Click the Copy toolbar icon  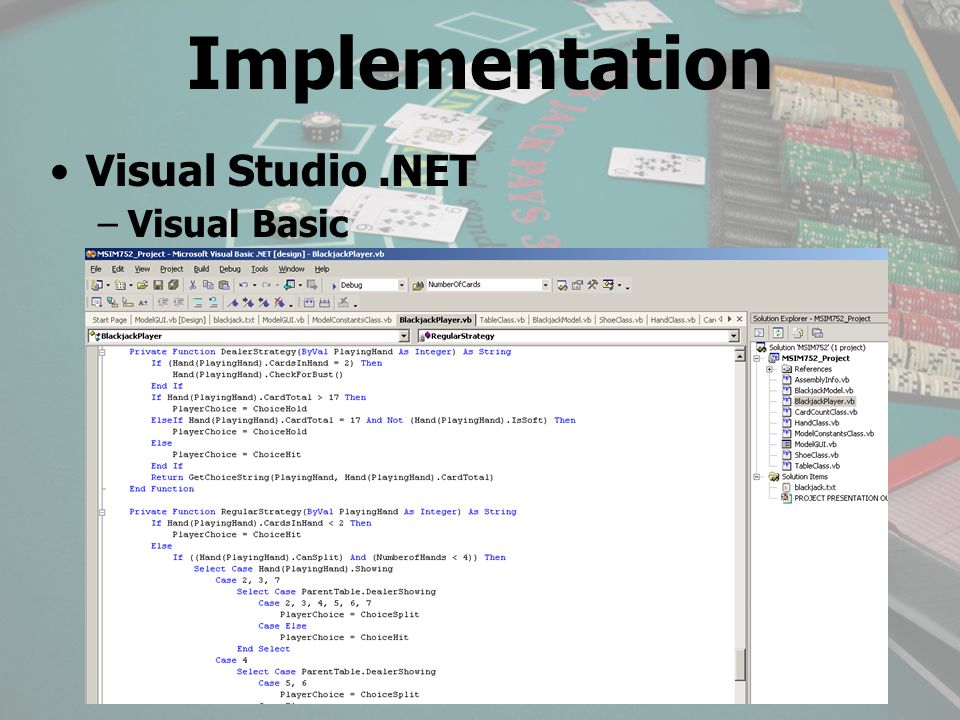[208, 285]
